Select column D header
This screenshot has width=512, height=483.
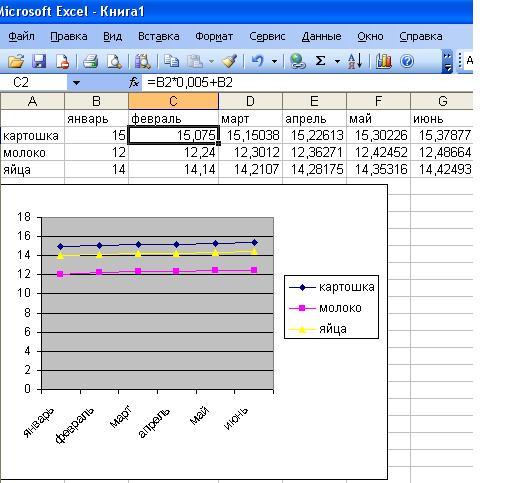(250, 101)
